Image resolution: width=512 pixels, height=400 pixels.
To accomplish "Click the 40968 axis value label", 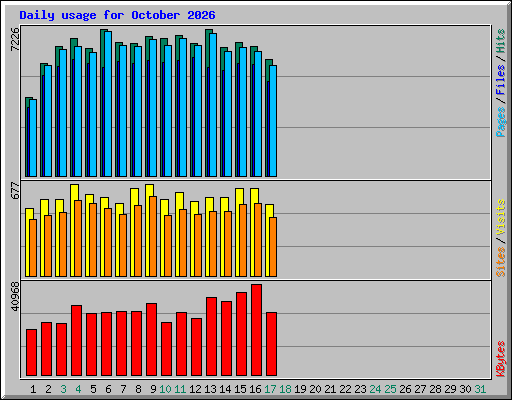I will [x=15, y=296].
